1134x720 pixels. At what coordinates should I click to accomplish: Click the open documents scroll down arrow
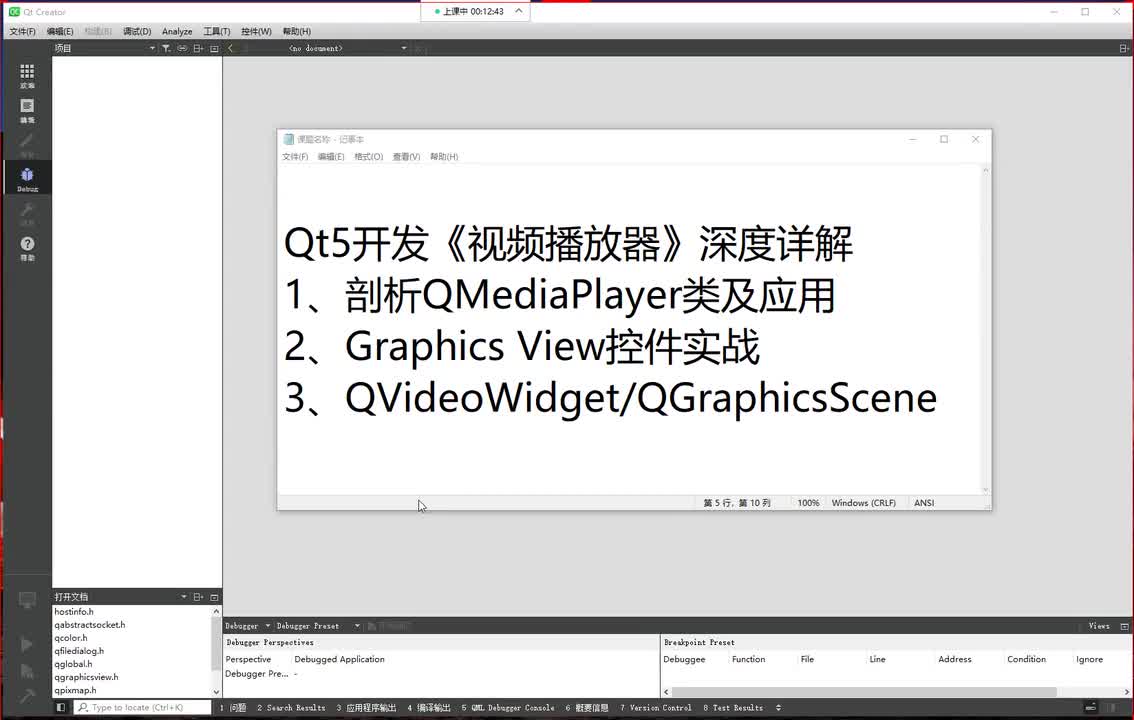(x=216, y=692)
